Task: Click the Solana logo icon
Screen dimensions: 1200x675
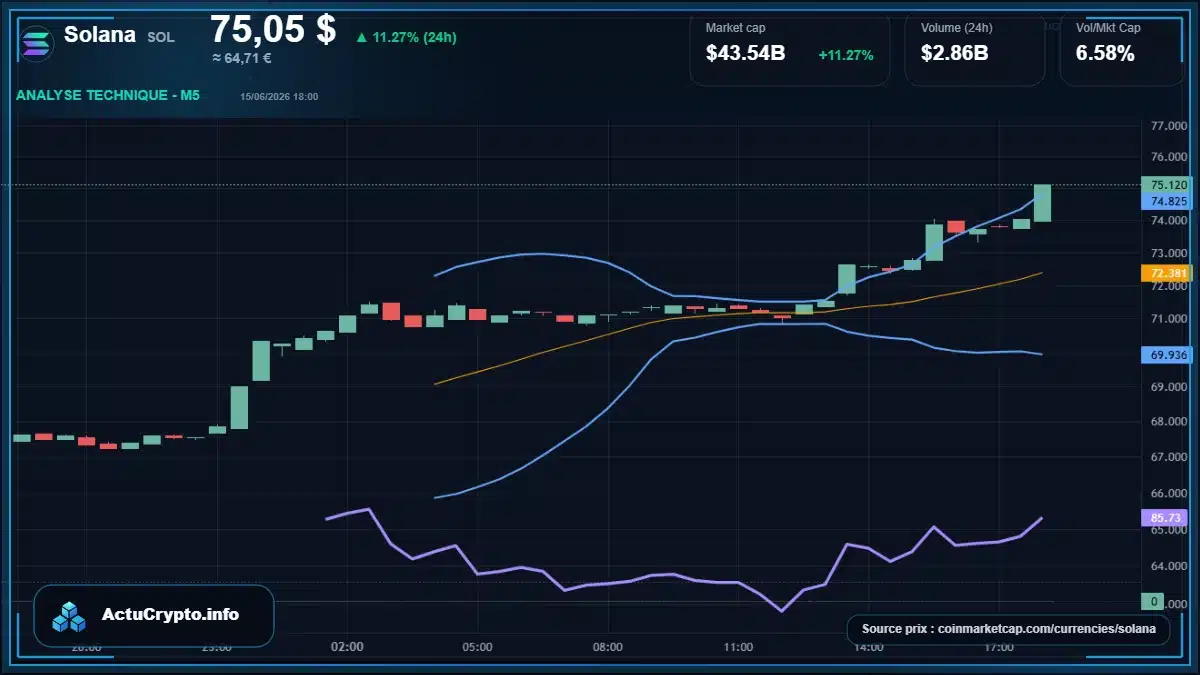Action: point(36,44)
